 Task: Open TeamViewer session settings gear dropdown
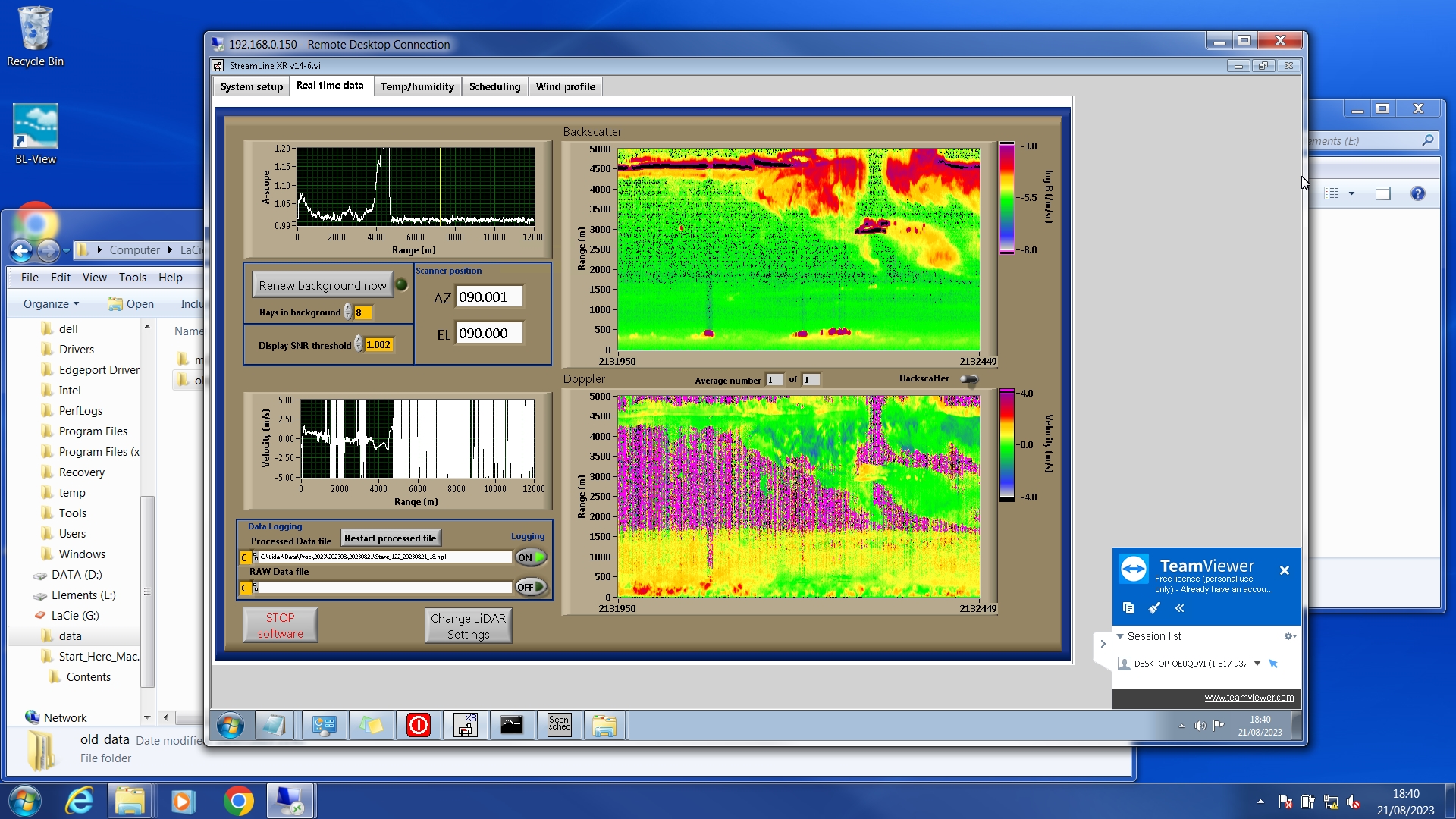pyautogui.click(x=1289, y=636)
